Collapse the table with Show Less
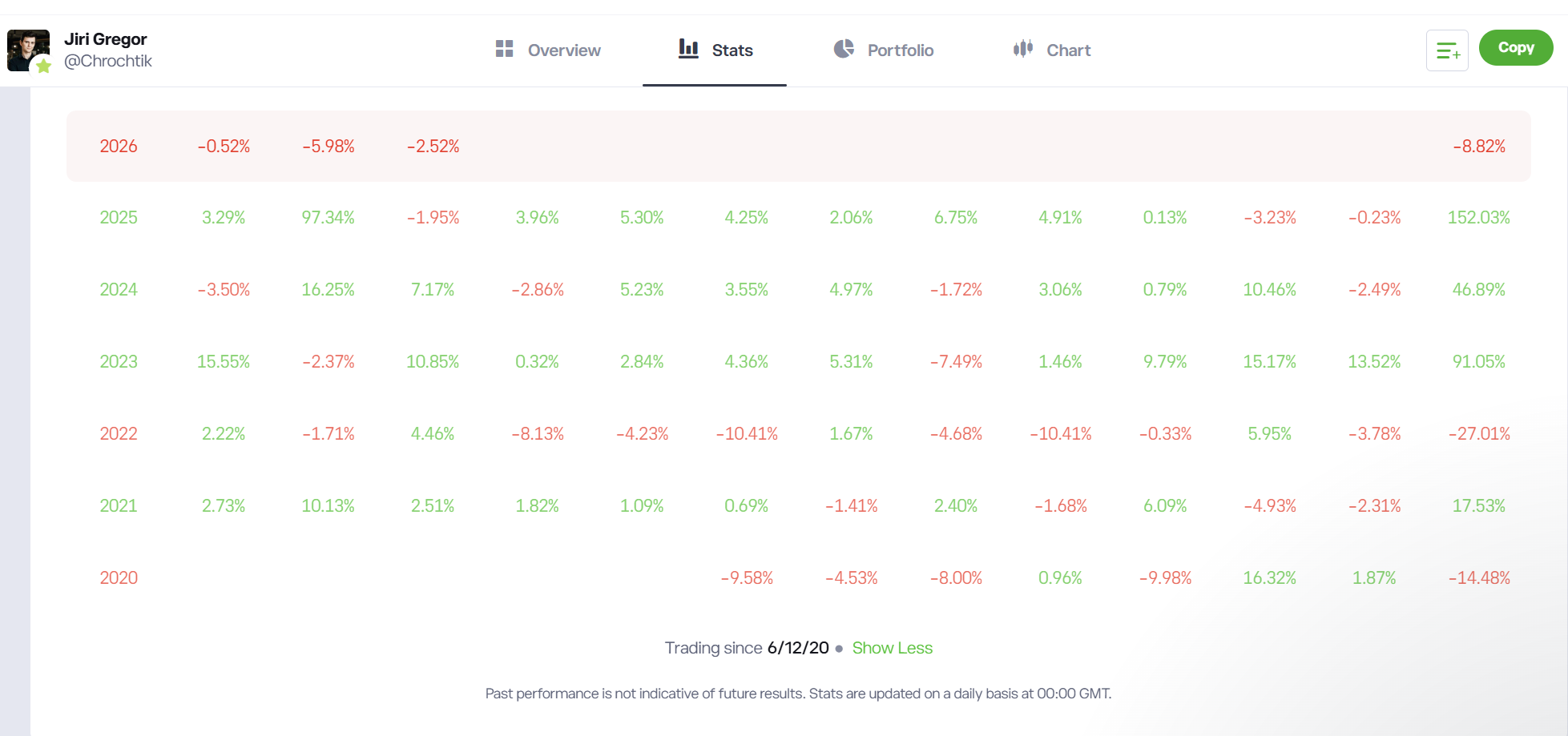Viewport: 1568px width, 736px height. coord(892,648)
